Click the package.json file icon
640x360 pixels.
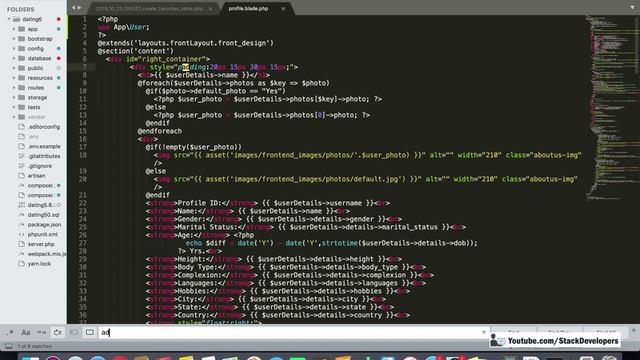[22, 224]
